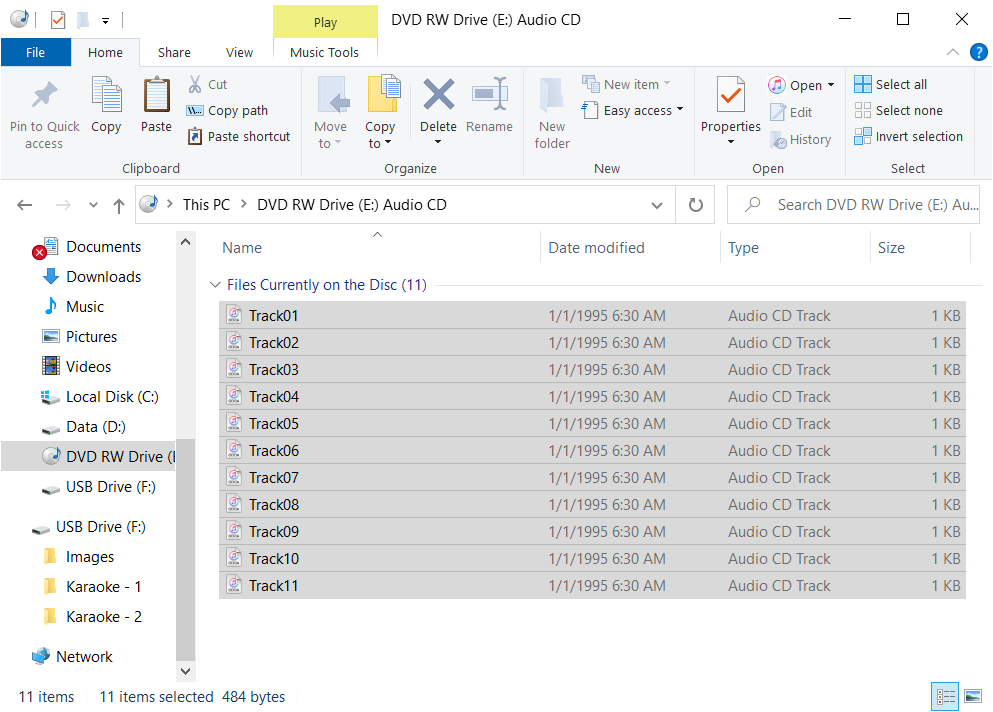Switch to Details view icon in status bar
The image size is (993, 712).
945,697
